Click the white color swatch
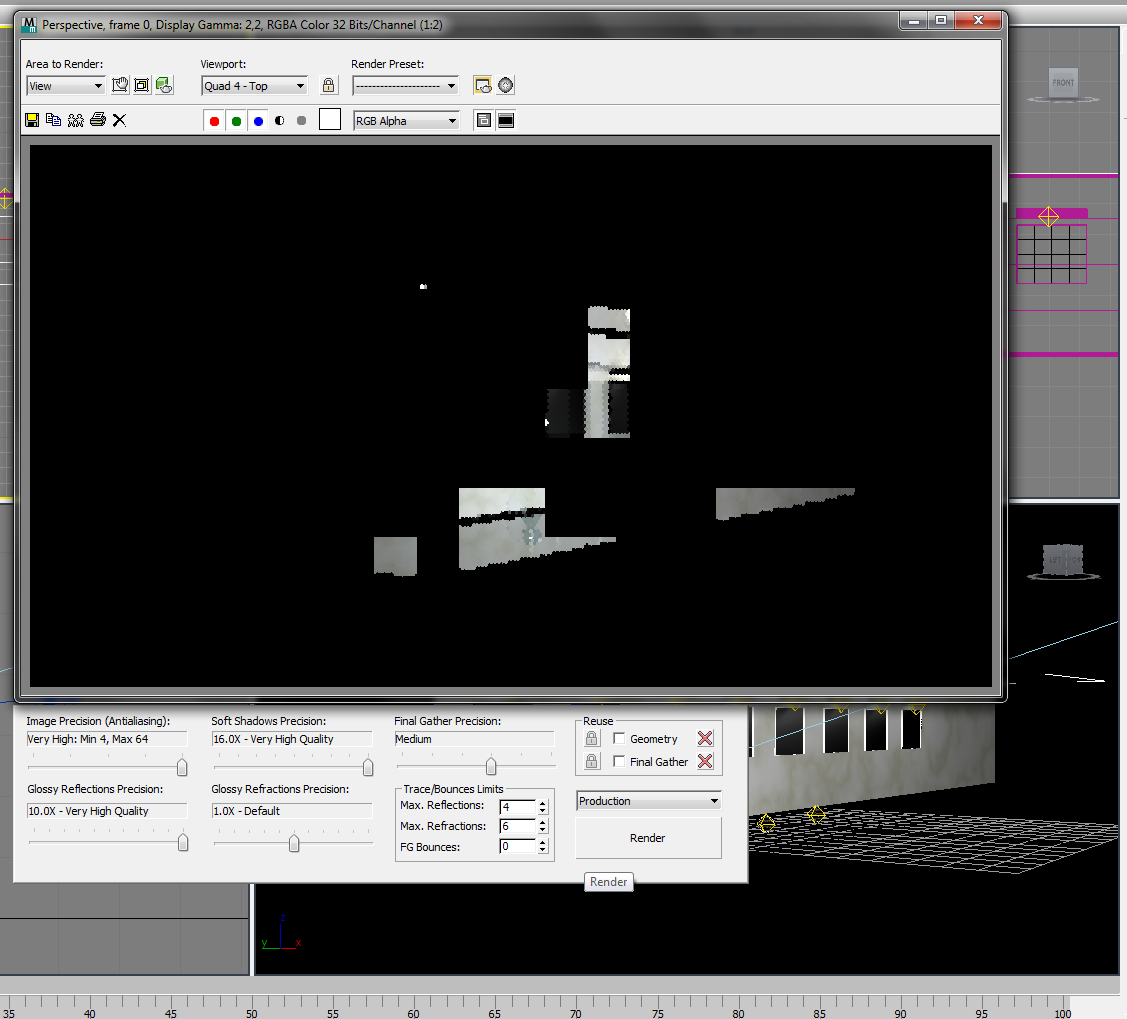 click(330, 120)
